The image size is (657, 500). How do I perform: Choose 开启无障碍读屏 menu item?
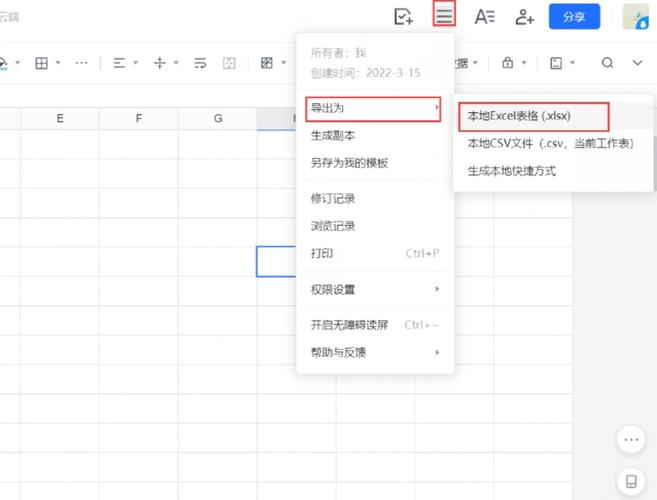pos(375,325)
